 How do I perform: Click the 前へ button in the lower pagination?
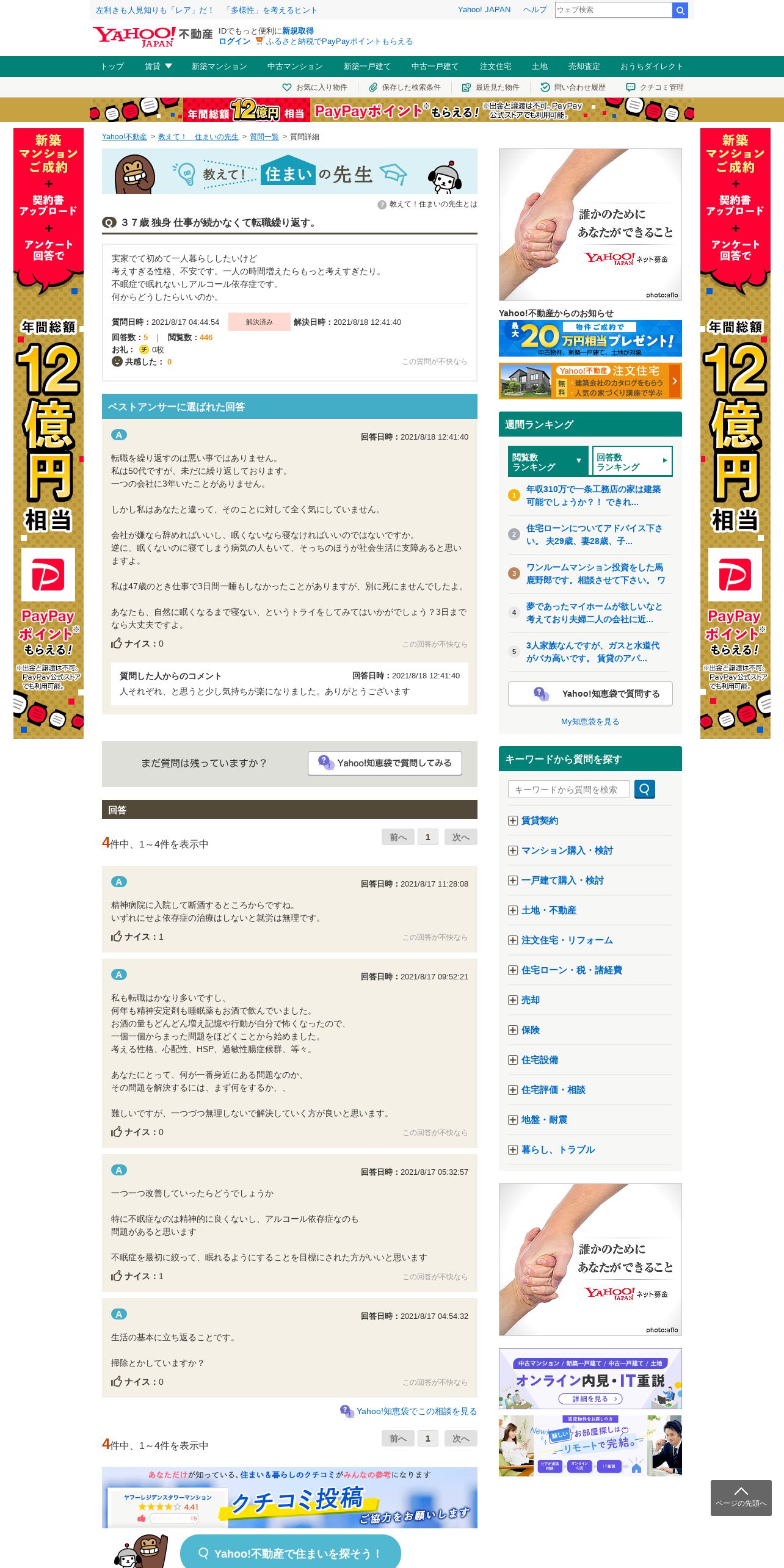coord(398,1439)
